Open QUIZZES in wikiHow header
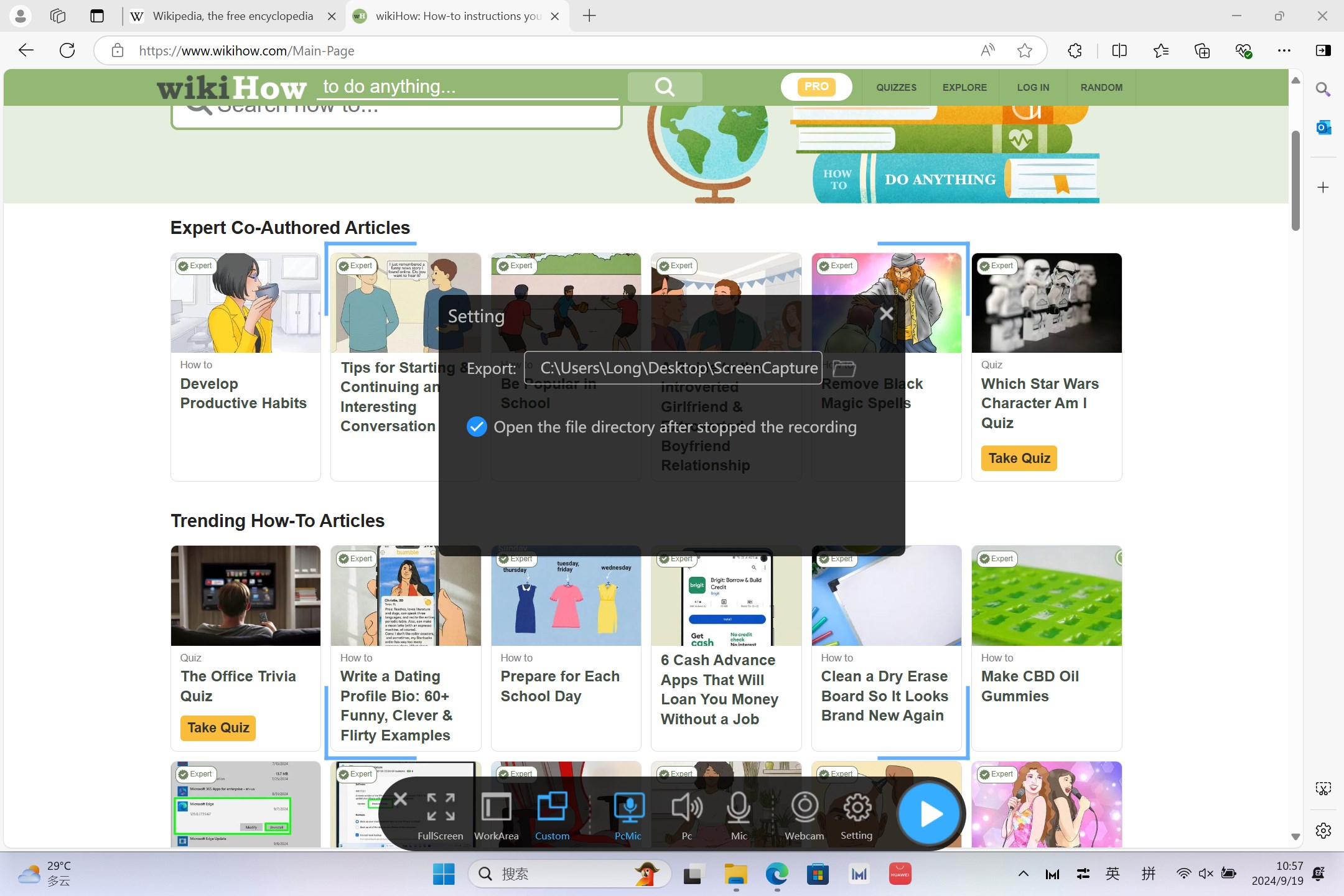1344x896 pixels. pyautogui.click(x=896, y=88)
